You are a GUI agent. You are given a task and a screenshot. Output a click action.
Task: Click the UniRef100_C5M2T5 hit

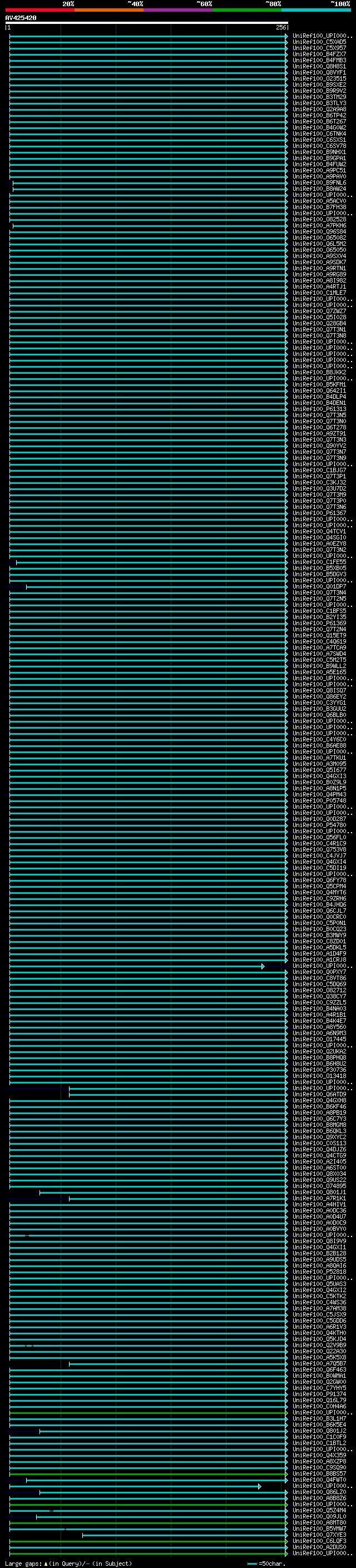pyautogui.click(x=319, y=660)
